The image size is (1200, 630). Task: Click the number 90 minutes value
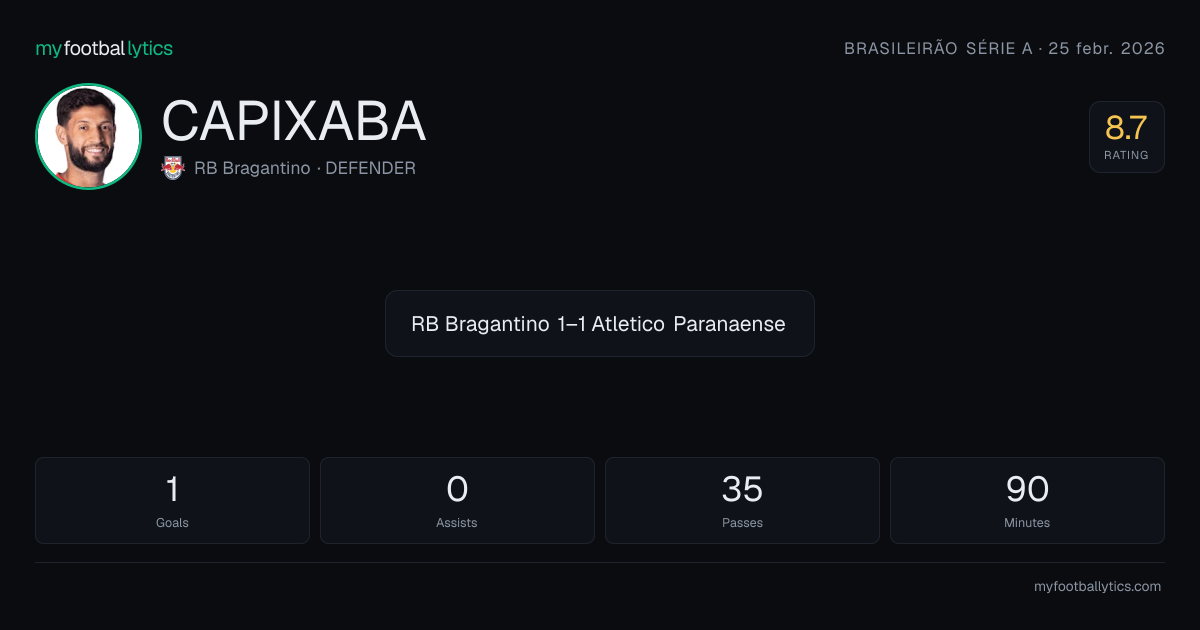tap(1027, 489)
